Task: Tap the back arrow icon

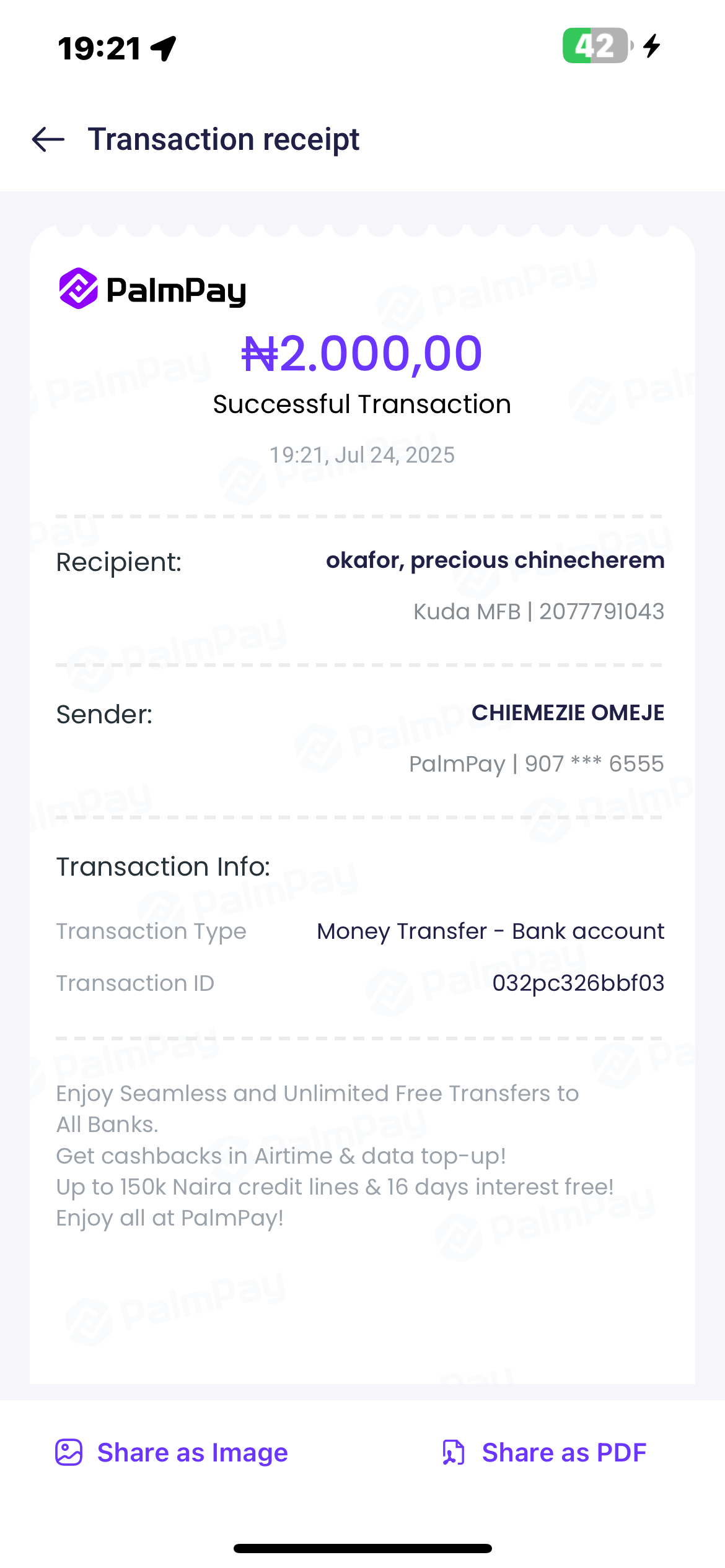Action: click(48, 139)
